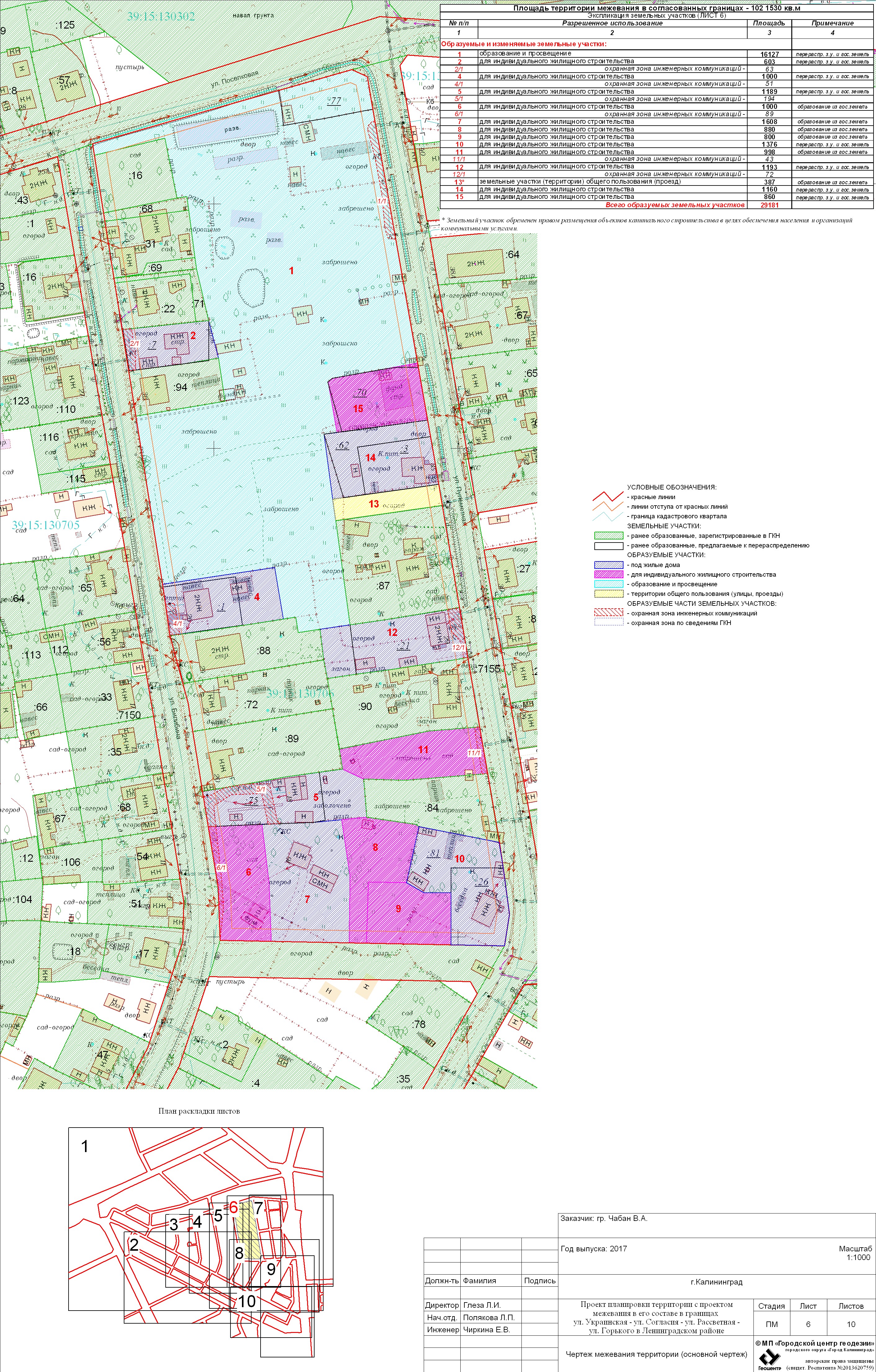The image size is (876, 1372).
Task: Click the yellow parcel 13 on map
Action: (374, 504)
